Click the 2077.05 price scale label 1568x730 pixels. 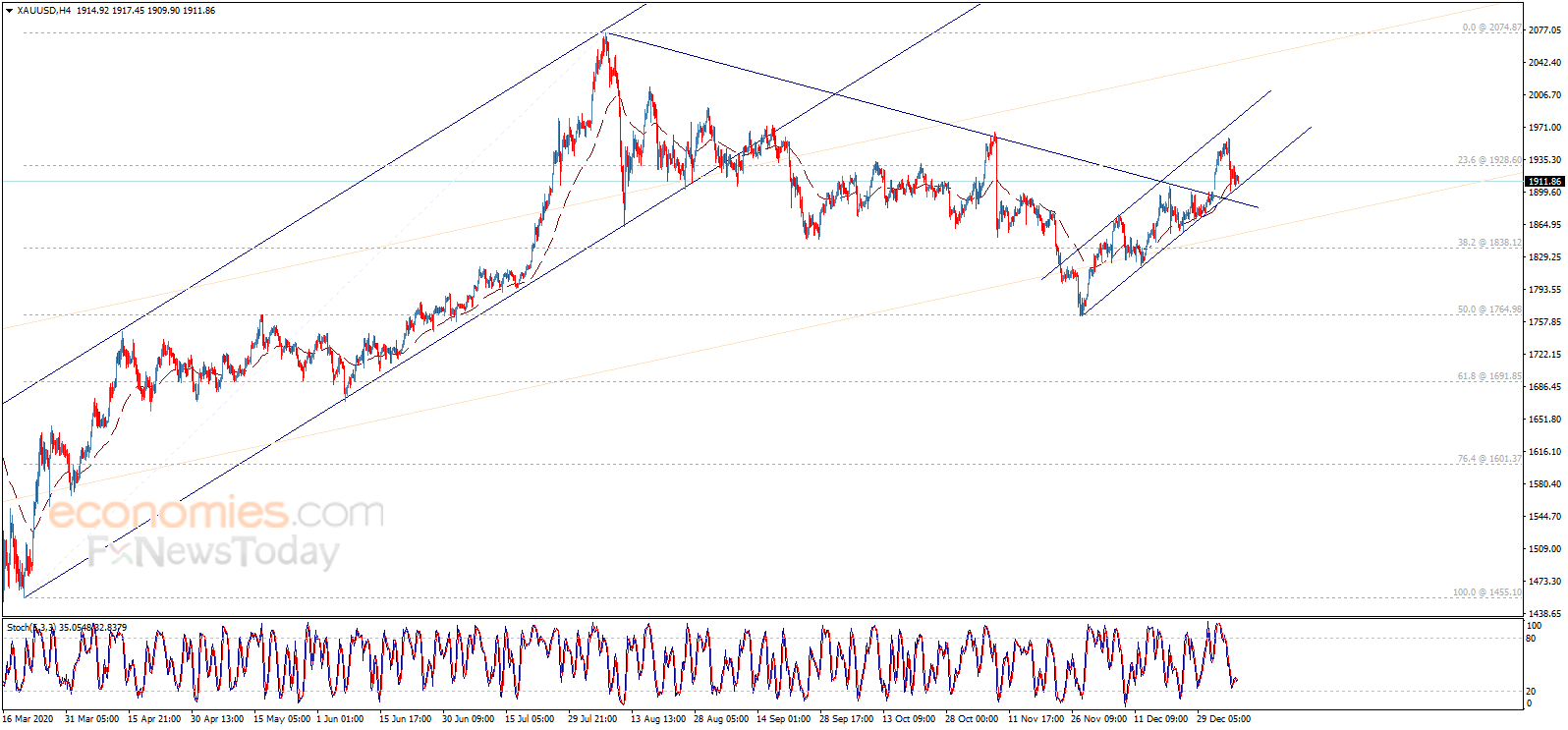1544,30
